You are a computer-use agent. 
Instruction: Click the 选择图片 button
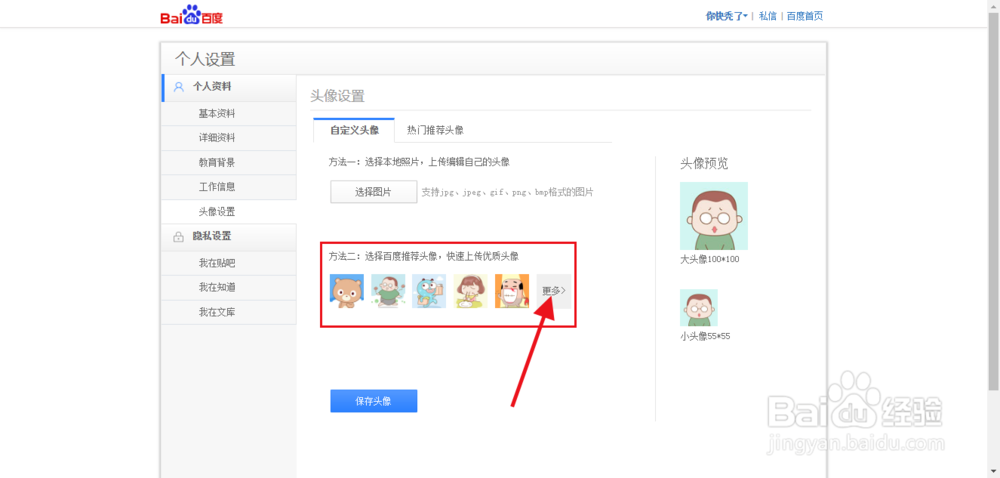373,191
